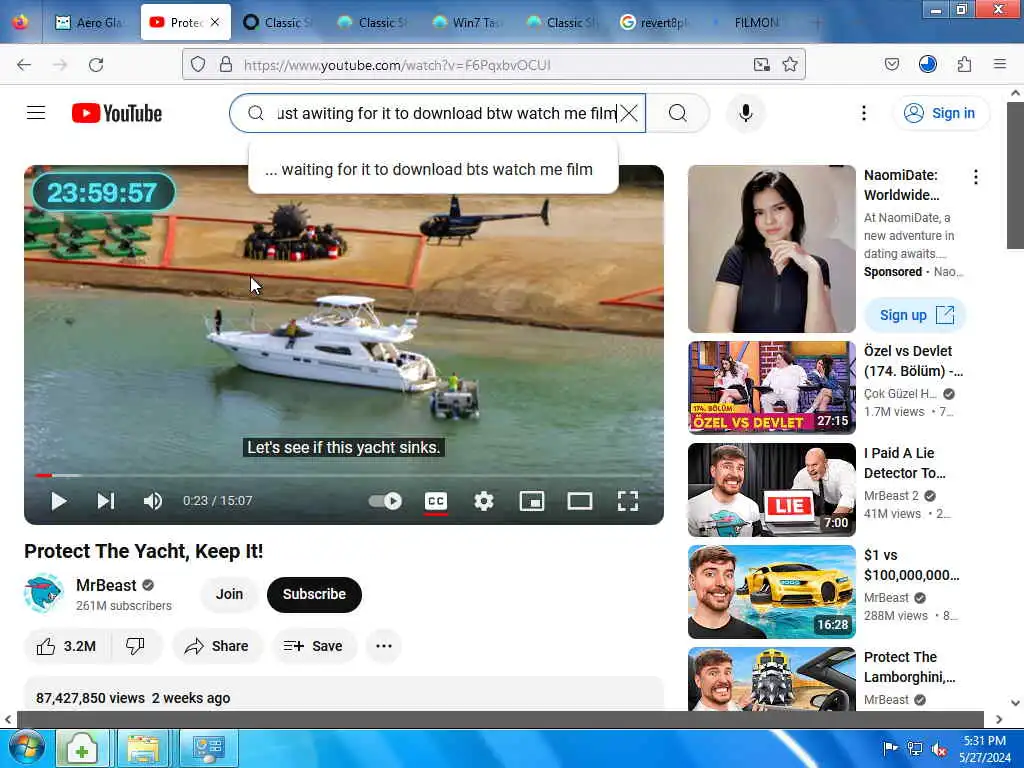Click the muted volume tray icon
The image size is (1024, 768).
939,748
